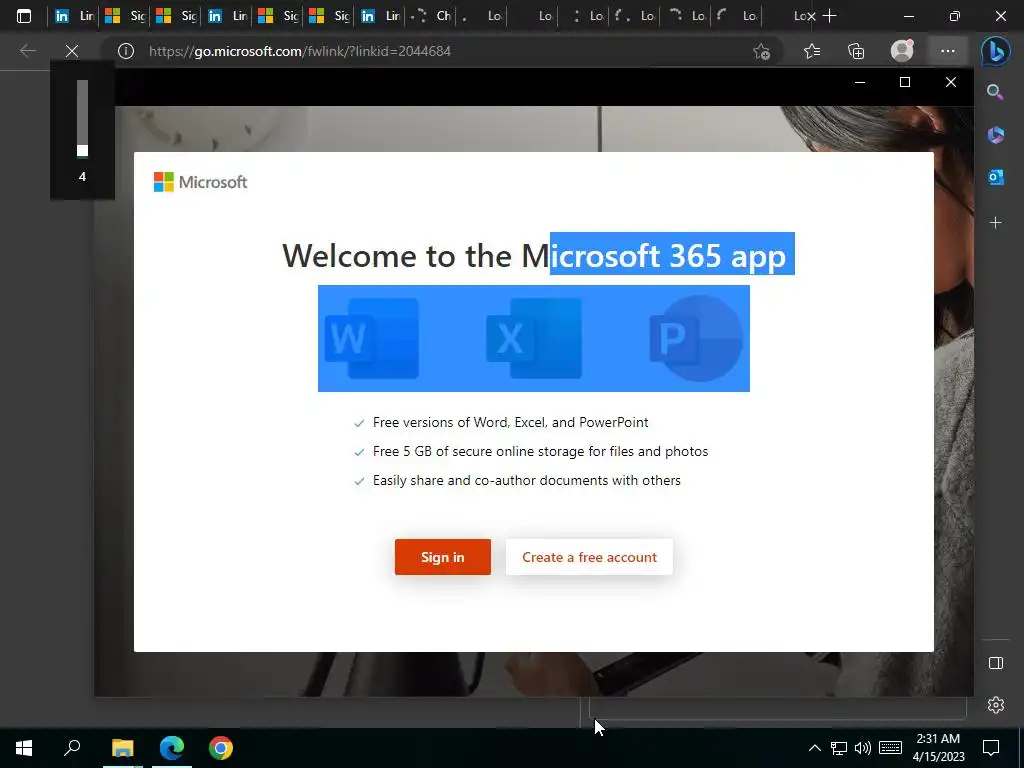Screen dimensions: 1024x768
Task: Stop loading the current page
Action: point(72,51)
